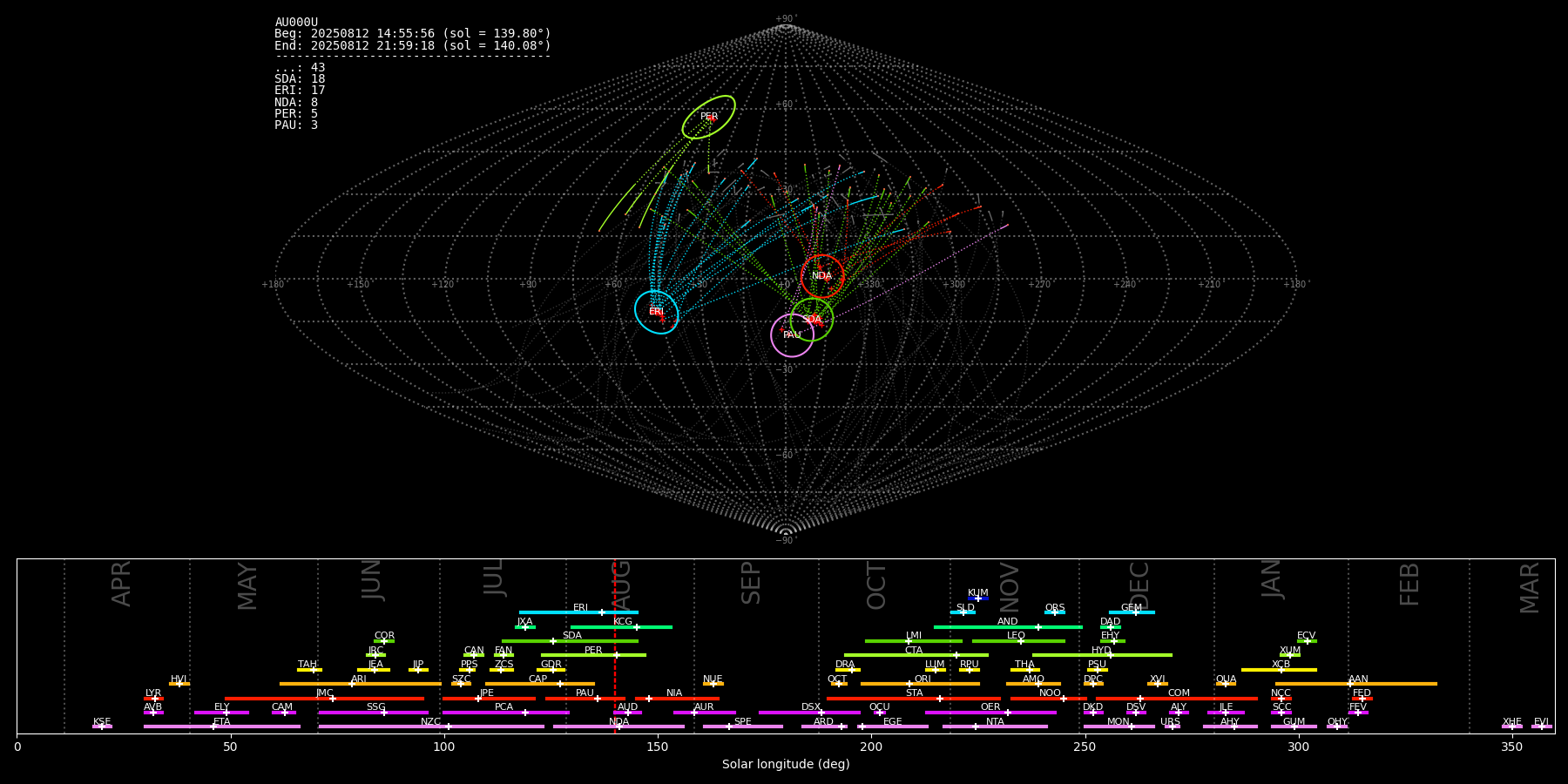Screen dimensions: 1568x784
Task: Click the orange CAP shower bar
Action: pyautogui.click(x=540, y=684)
